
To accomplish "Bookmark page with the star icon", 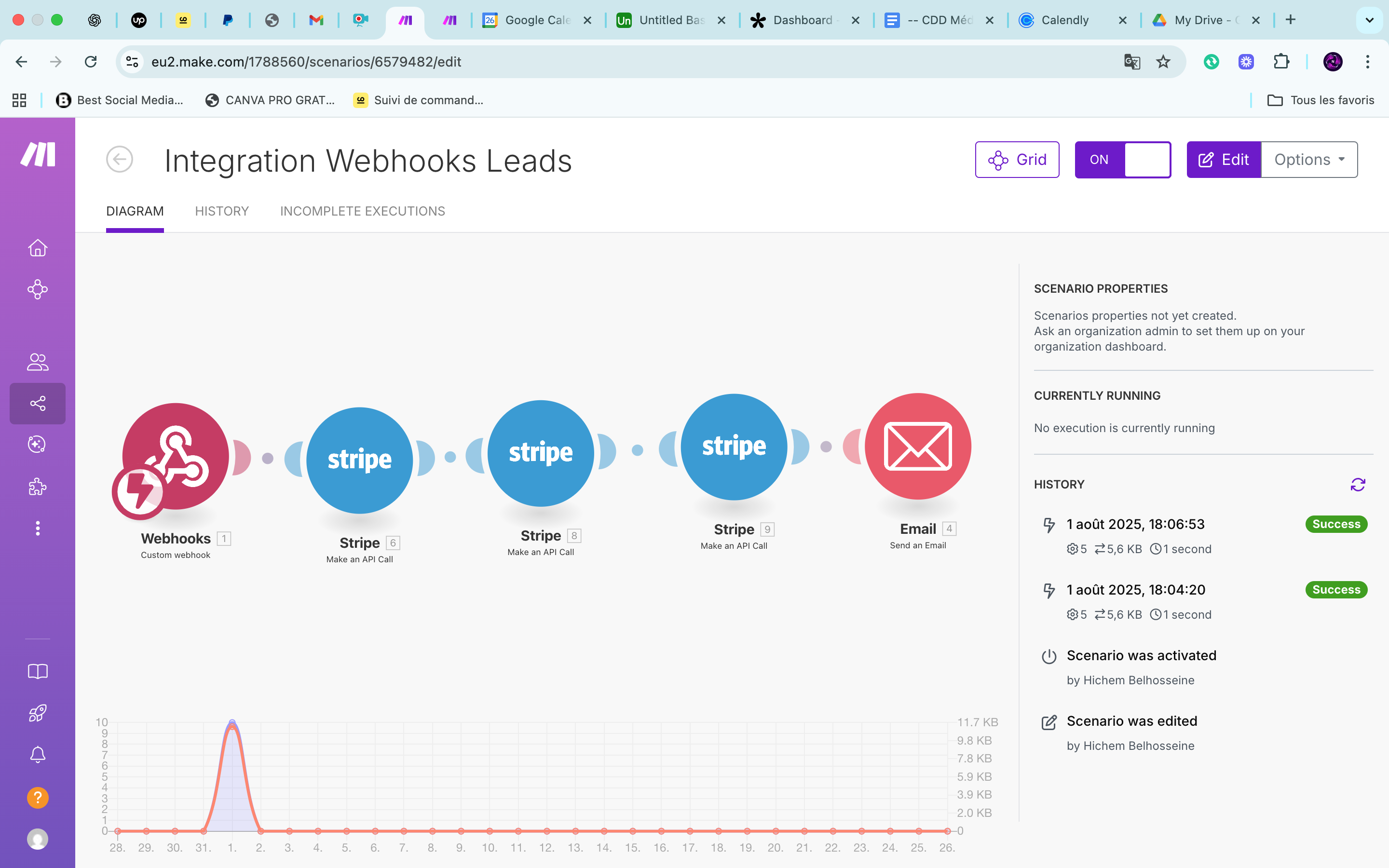I will 1163,61.
